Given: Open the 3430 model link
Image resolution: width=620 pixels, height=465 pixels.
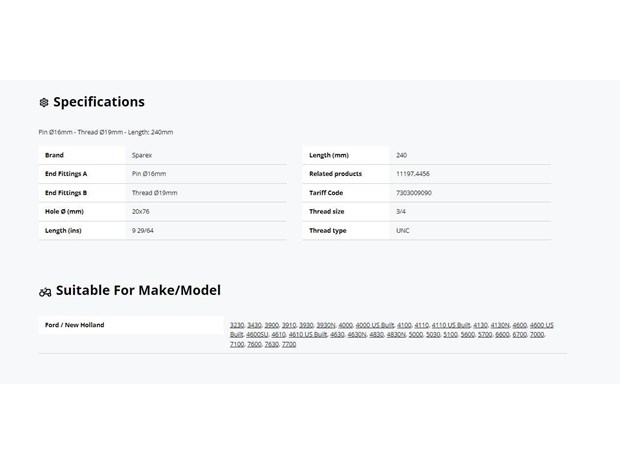Looking at the screenshot, I should (x=254, y=325).
